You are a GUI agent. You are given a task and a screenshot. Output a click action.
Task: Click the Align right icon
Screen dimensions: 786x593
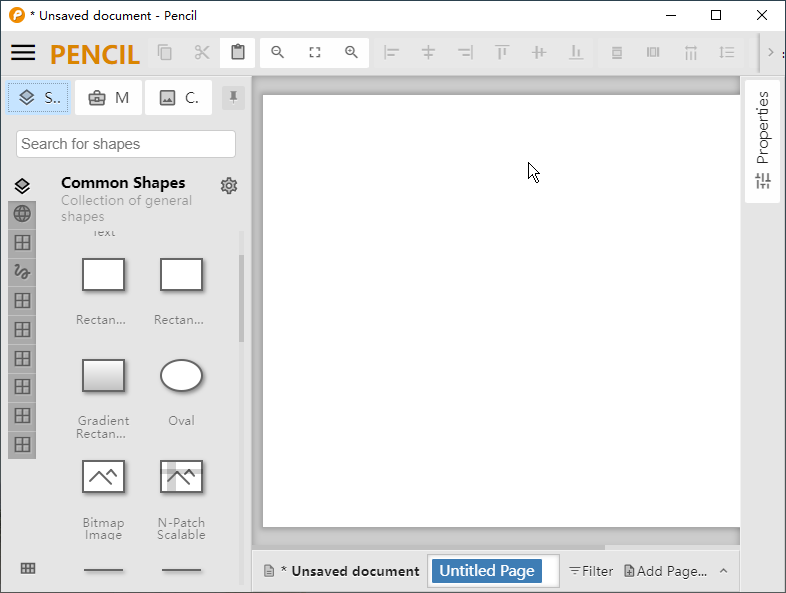[465, 52]
